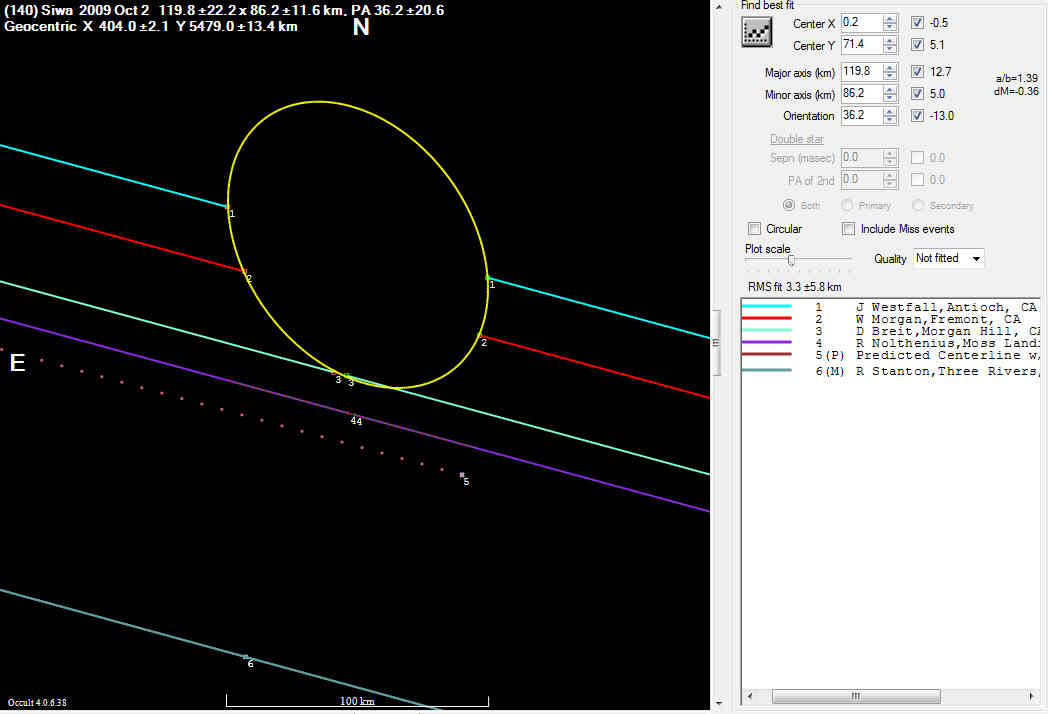Increase Center Y with its up arrow
The image size is (1048, 714).
coord(890,41)
